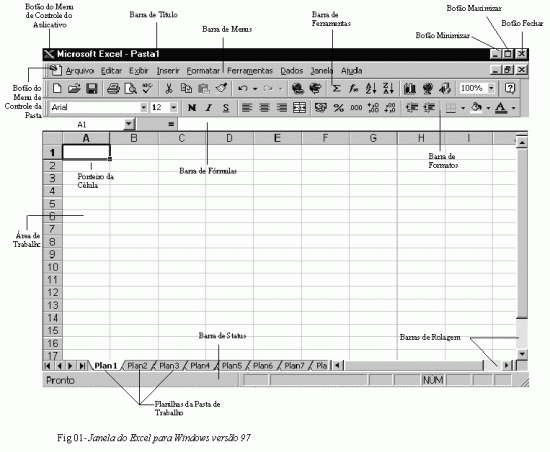Viewport: 550px width, 452px height.
Task: Select row 8 header
Action: tap(53, 242)
